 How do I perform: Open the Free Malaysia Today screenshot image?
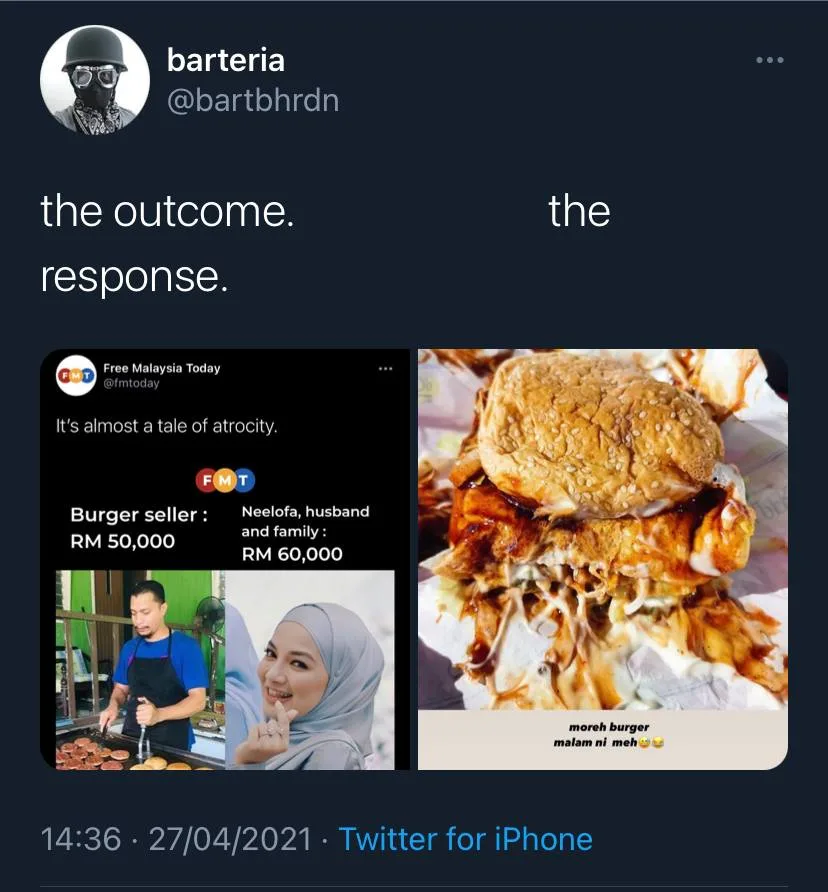[x=225, y=559]
